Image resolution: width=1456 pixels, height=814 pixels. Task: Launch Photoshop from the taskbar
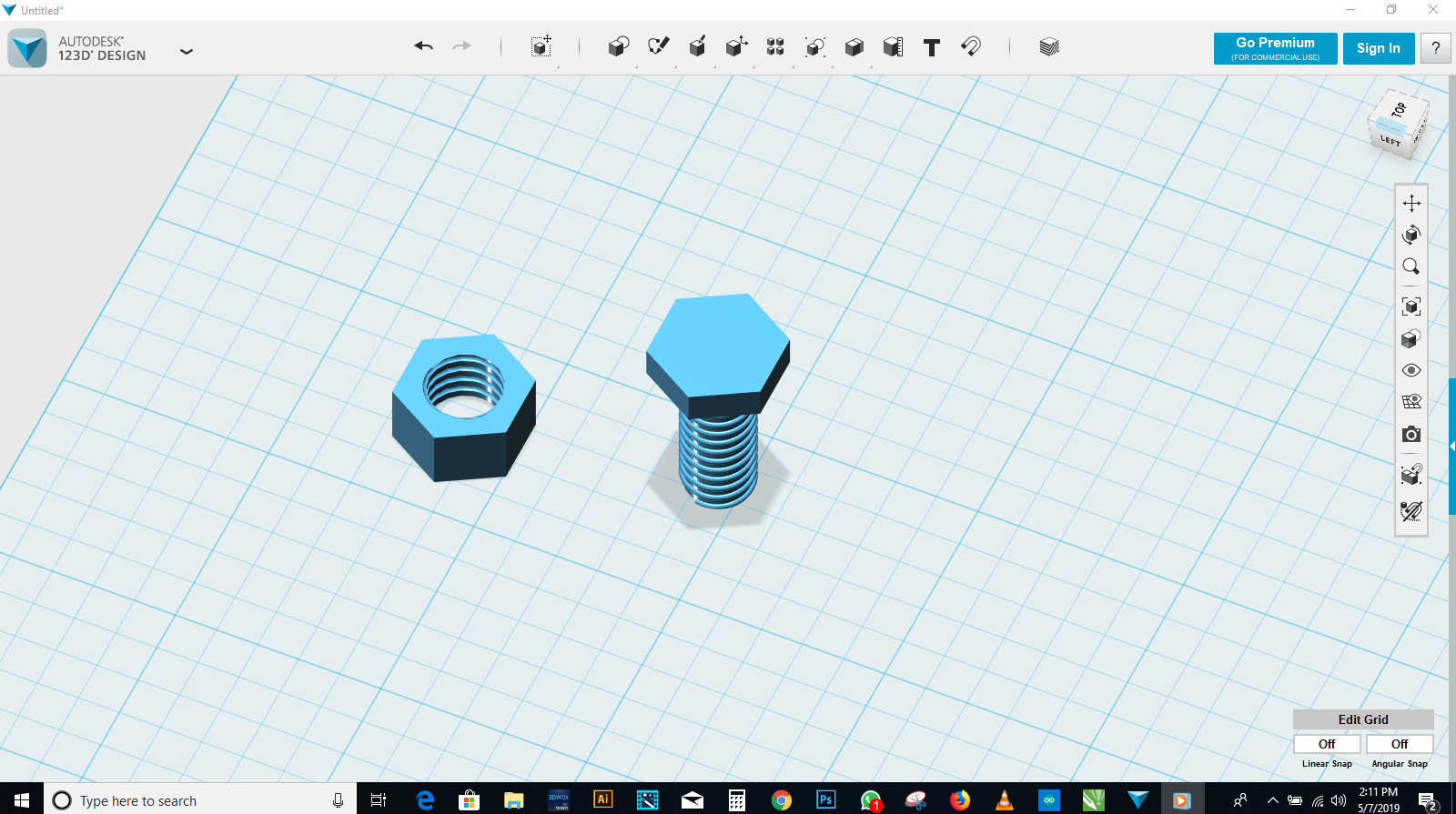click(x=825, y=799)
